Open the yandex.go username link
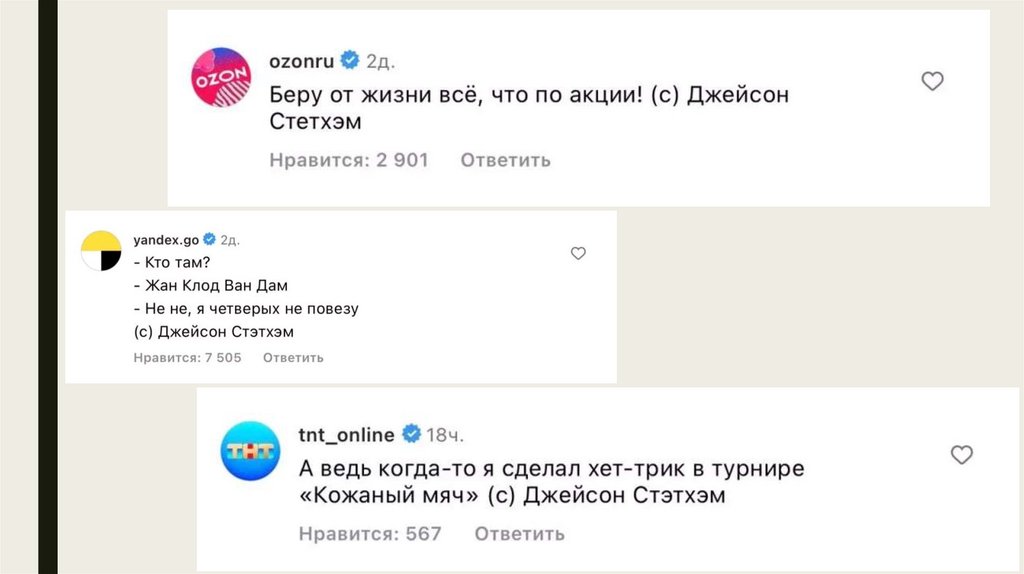1024x574 pixels. pyautogui.click(x=165, y=240)
